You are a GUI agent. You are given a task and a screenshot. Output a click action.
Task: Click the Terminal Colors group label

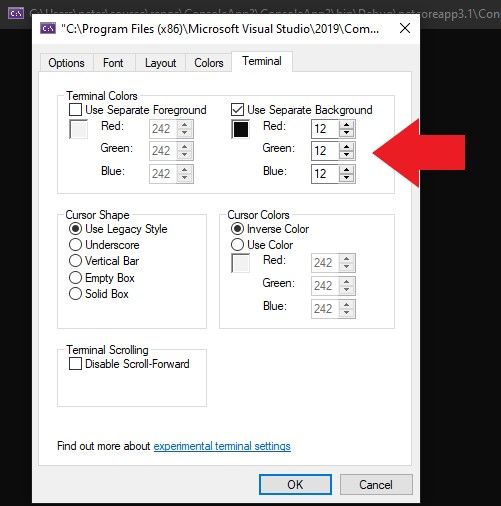coord(102,96)
